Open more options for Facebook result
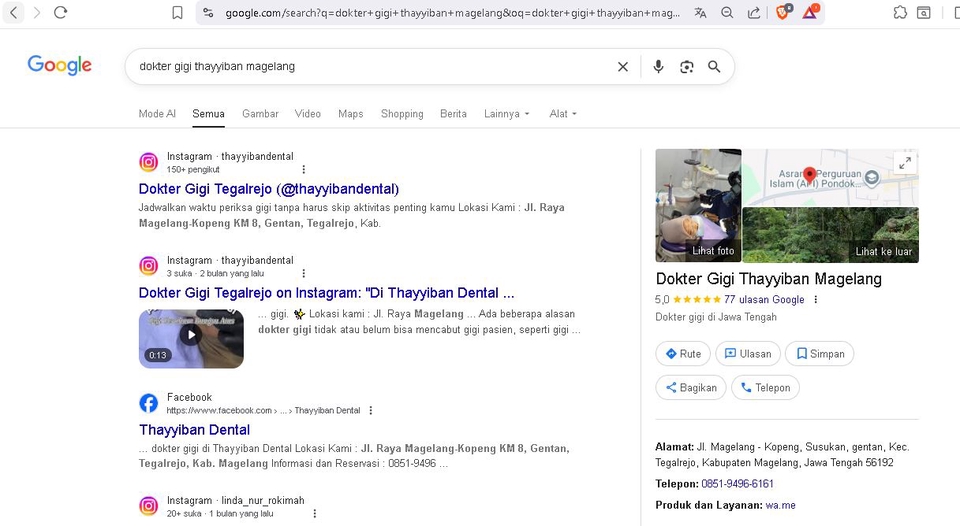The image size is (960, 526). [371, 410]
